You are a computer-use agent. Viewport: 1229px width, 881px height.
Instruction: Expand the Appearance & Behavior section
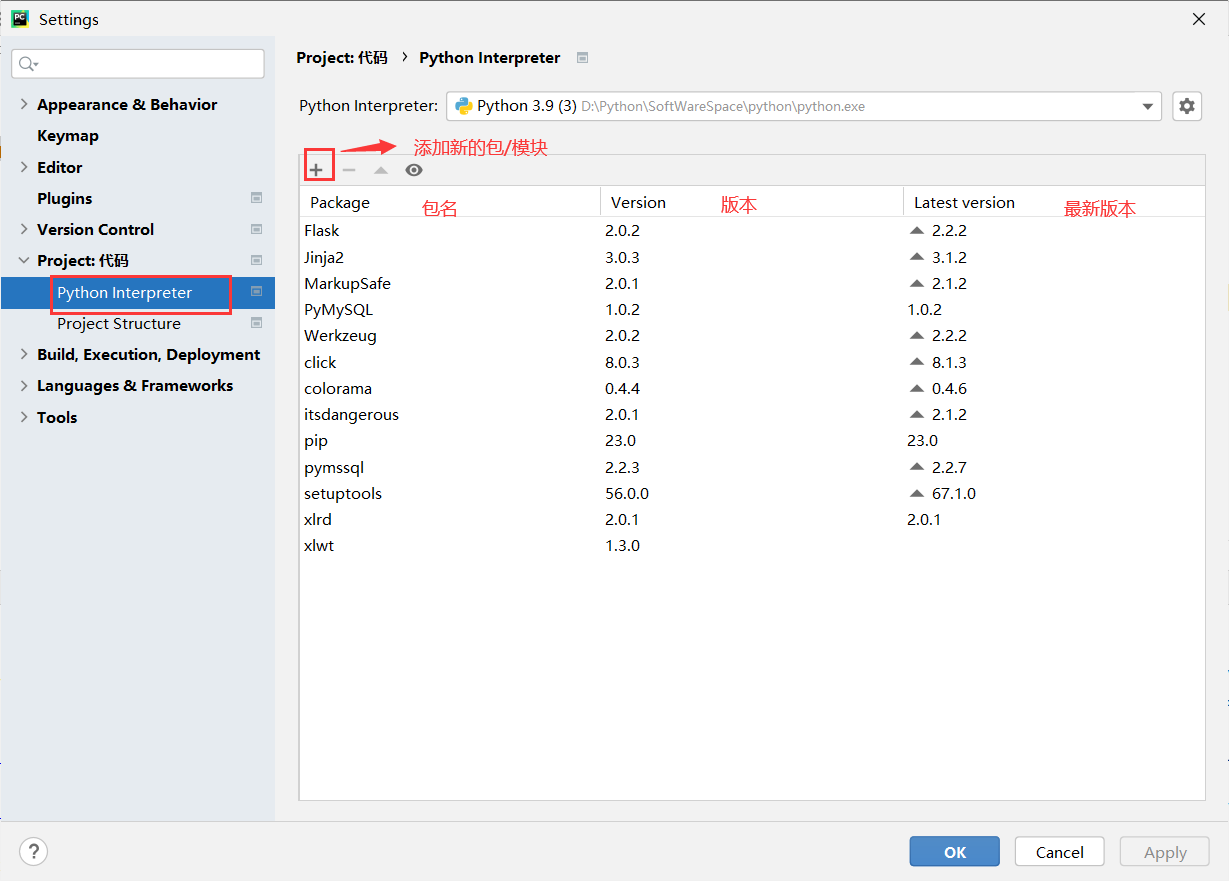(x=24, y=104)
